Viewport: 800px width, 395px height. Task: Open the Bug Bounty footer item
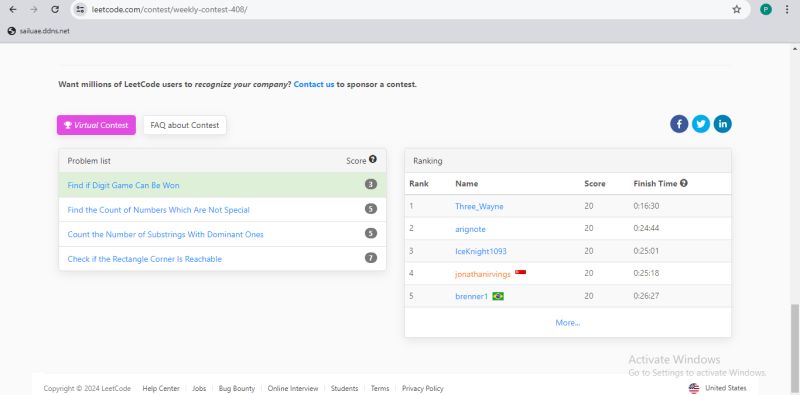pyautogui.click(x=237, y=388)
